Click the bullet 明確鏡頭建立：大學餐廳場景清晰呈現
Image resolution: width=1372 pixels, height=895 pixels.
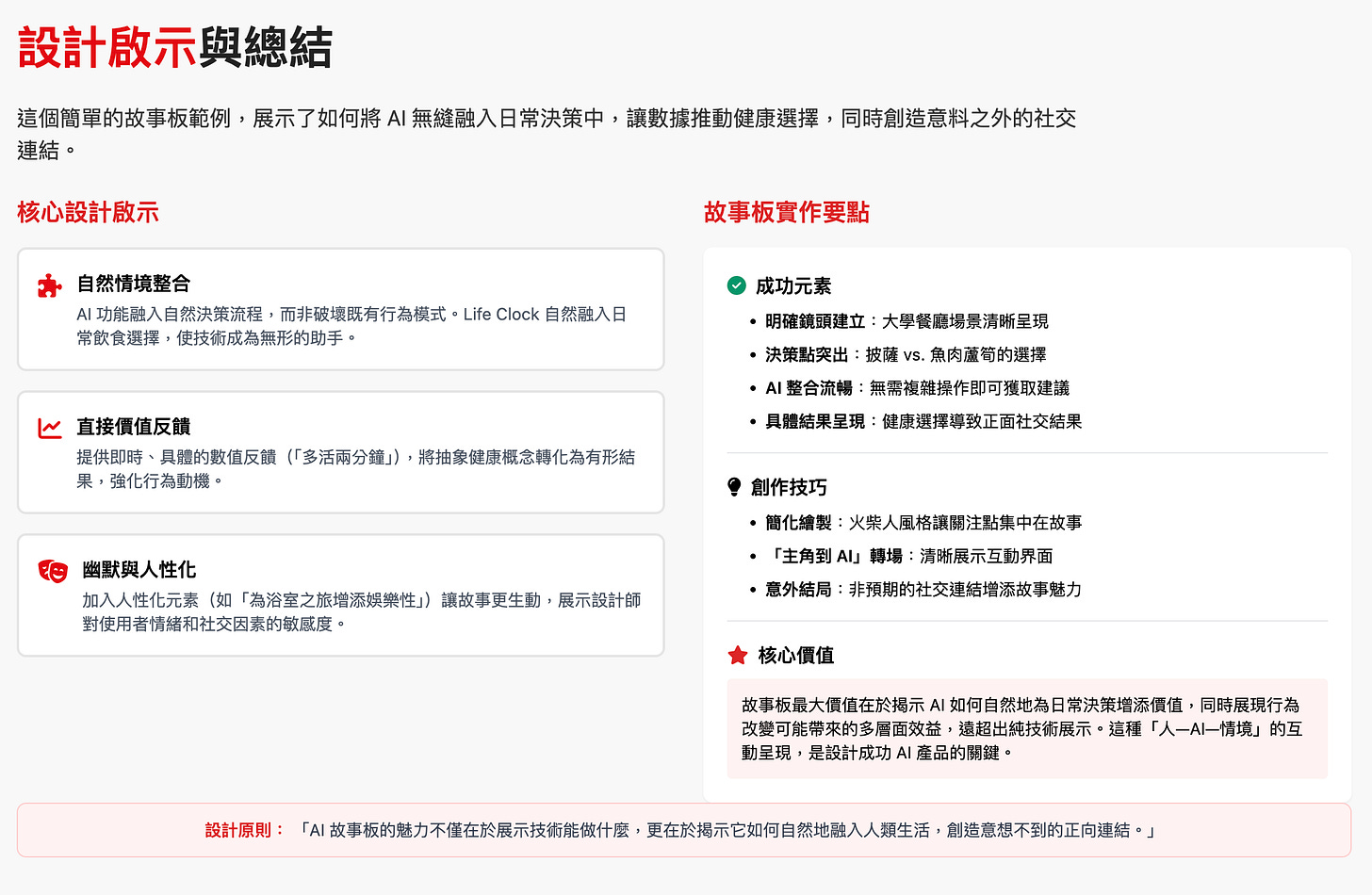[x=906, y=321]
